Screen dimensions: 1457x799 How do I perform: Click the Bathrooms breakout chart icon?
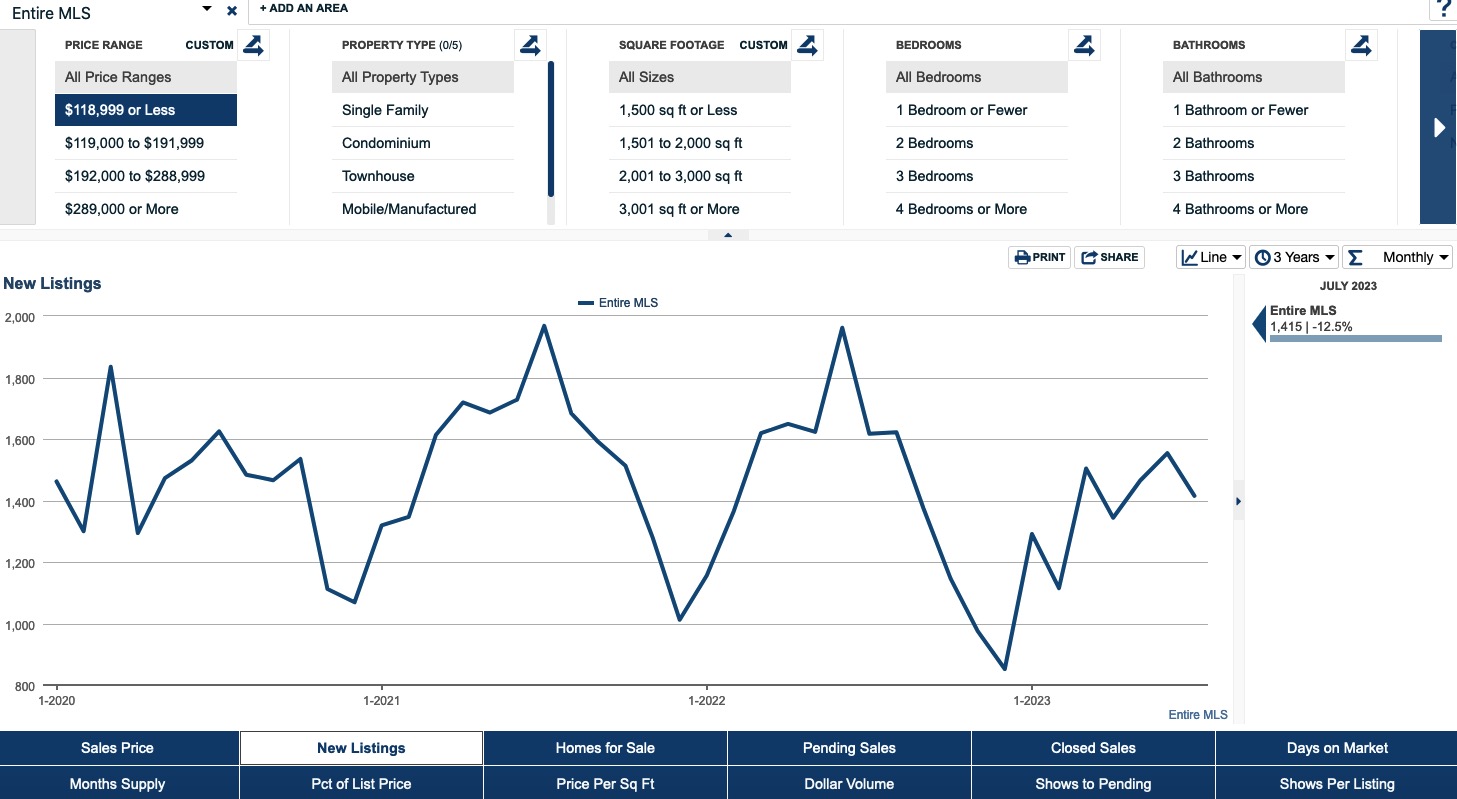click(1361, 45)
